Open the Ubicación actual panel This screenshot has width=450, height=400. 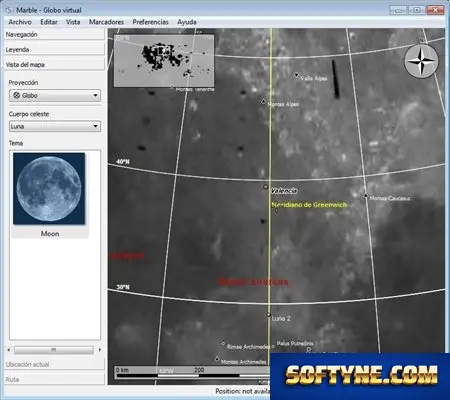(54, 364)
